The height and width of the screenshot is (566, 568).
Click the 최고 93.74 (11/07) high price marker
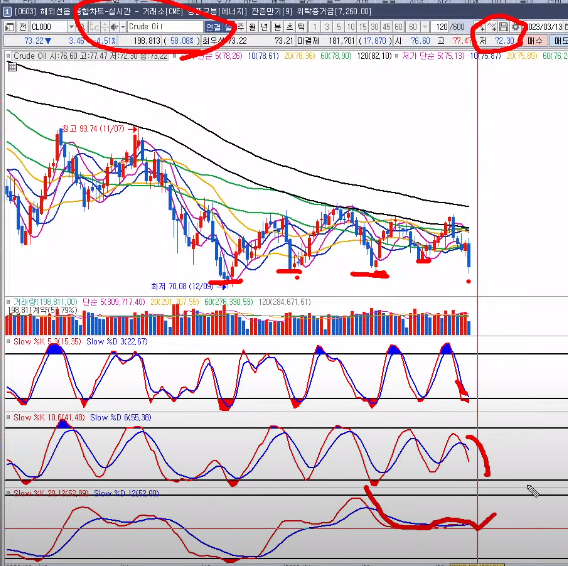pos(100,129)
